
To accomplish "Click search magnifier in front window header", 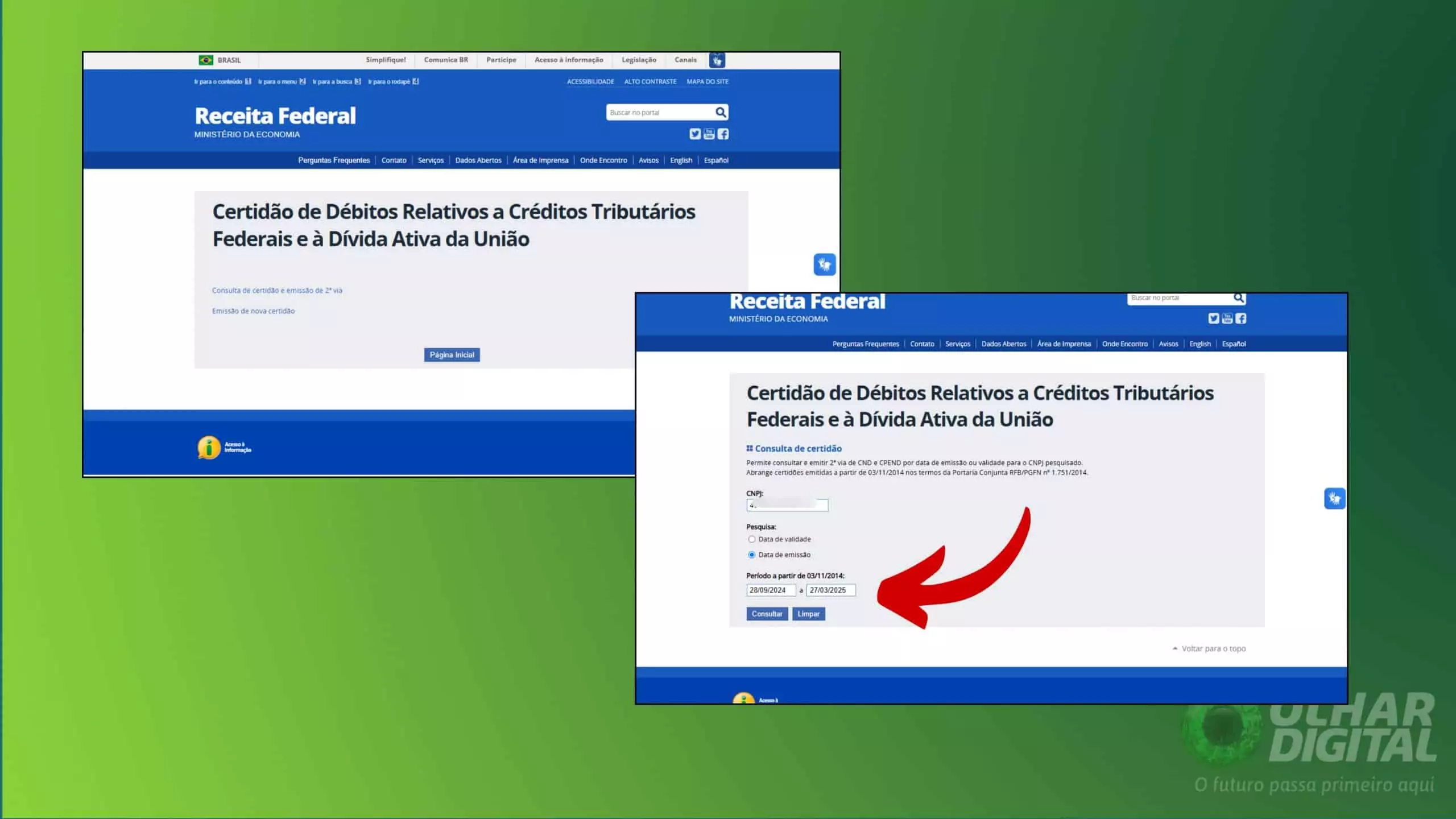I will click(x=1239, y=298).
